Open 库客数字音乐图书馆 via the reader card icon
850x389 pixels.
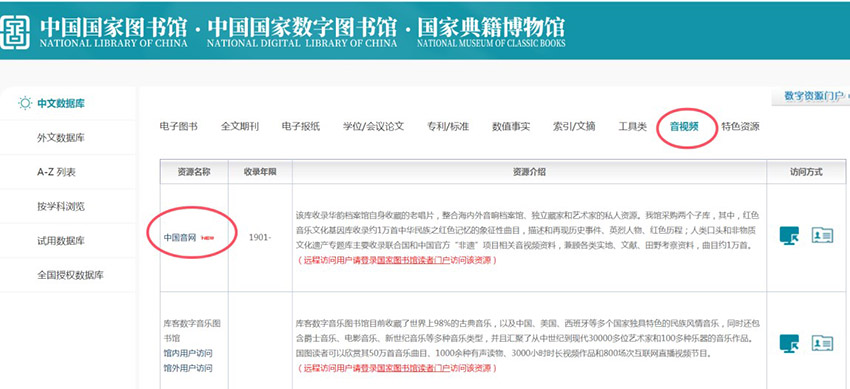tap(822, 343)
